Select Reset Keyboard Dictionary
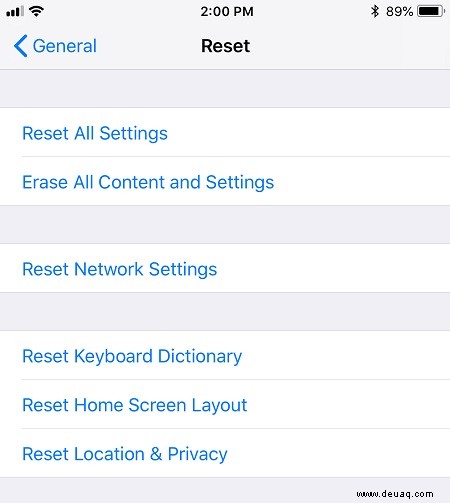The height and width of the screenshot is (503, 450). pyautogui.click(x=225, y=355)
